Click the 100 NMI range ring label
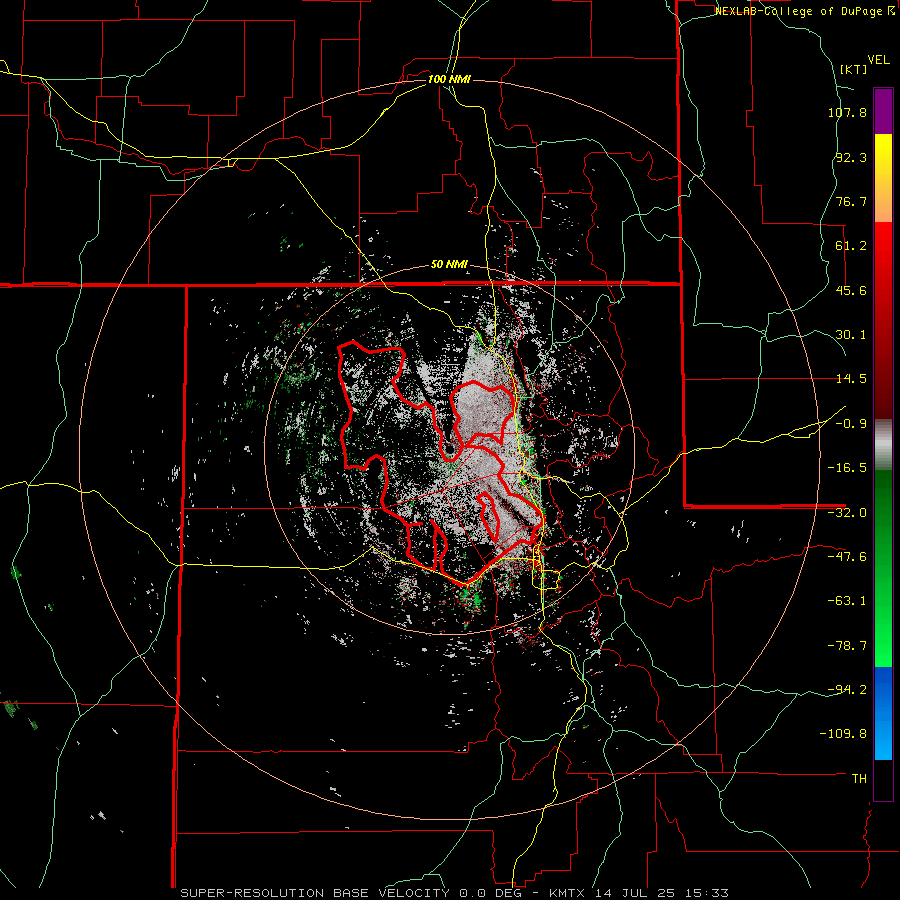 point(449,79)
